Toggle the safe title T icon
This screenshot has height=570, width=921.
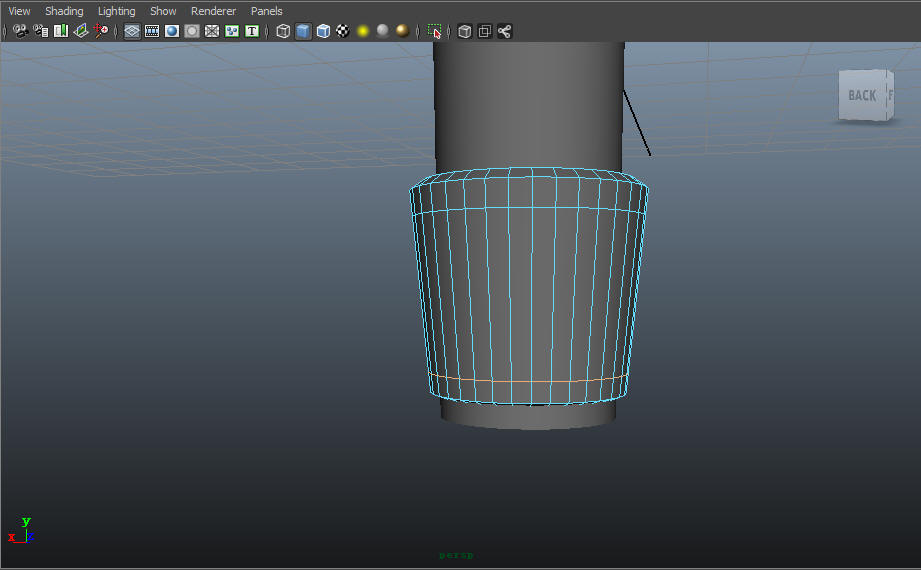(x=252, y=31)
